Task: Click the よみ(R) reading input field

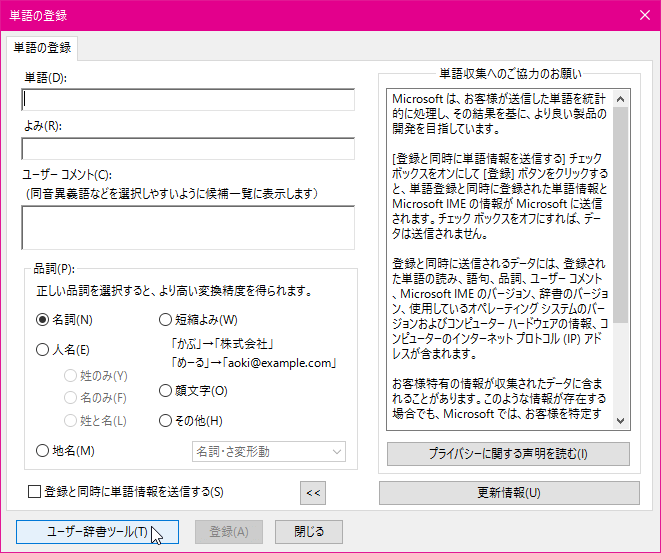Action: tap(188, 148)
